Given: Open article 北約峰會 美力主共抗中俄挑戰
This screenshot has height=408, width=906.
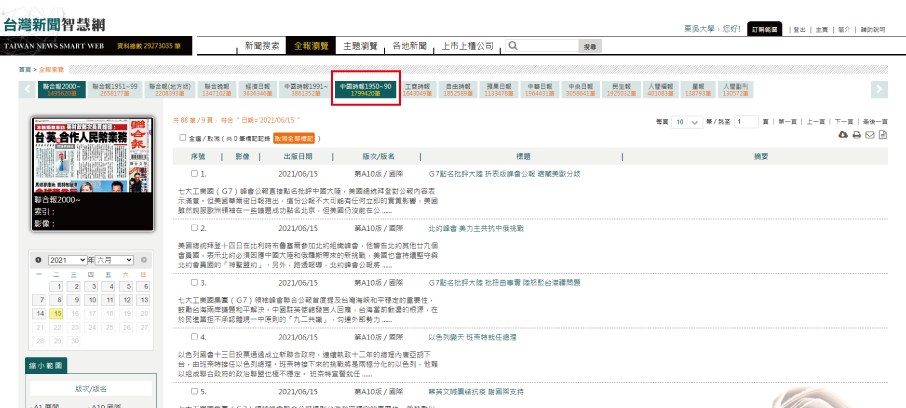Looking at the screenshot, I should [476, 228].
